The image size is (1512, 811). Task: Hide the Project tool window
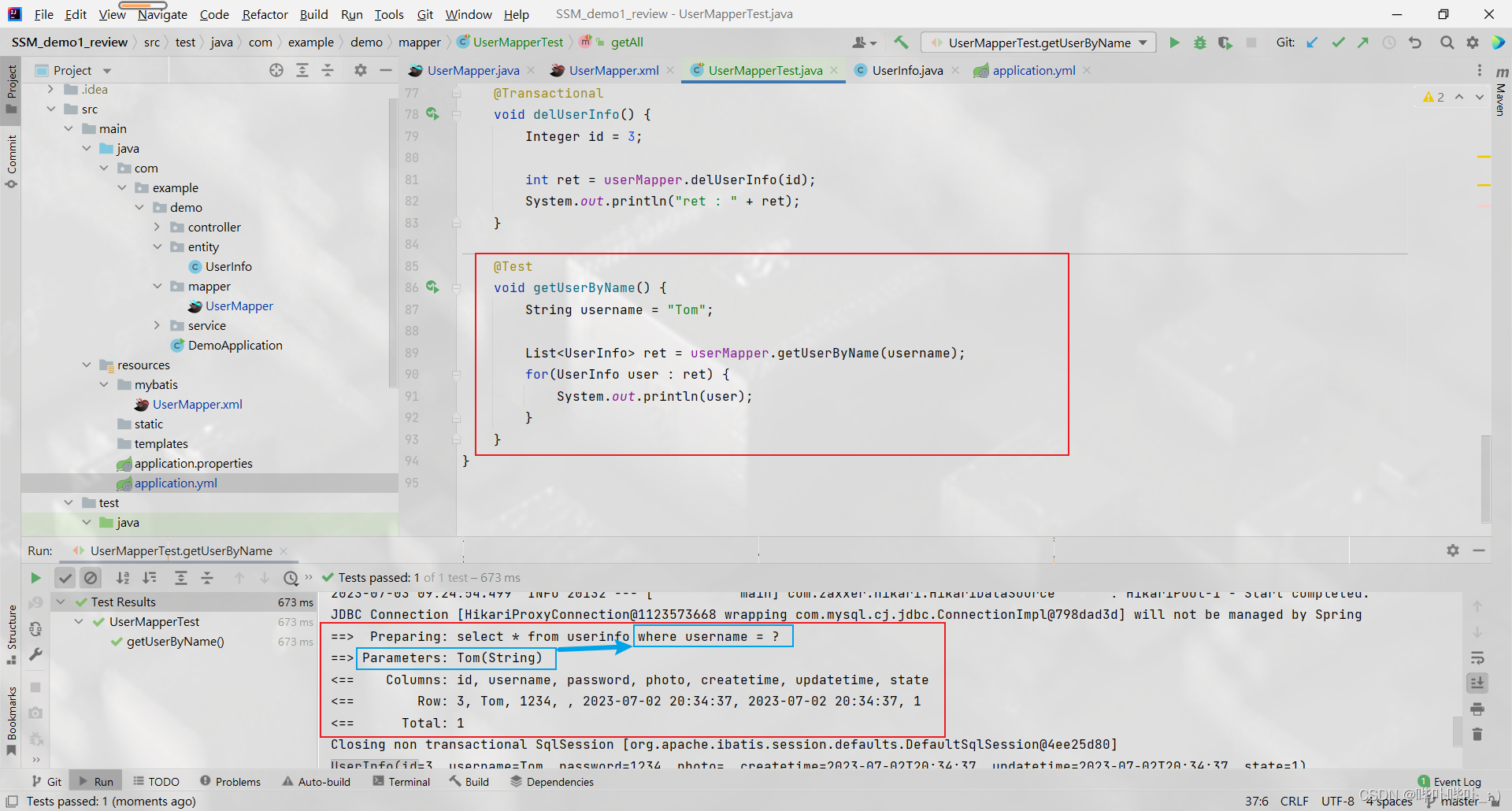pyautogui.click(x=386, y=70)
